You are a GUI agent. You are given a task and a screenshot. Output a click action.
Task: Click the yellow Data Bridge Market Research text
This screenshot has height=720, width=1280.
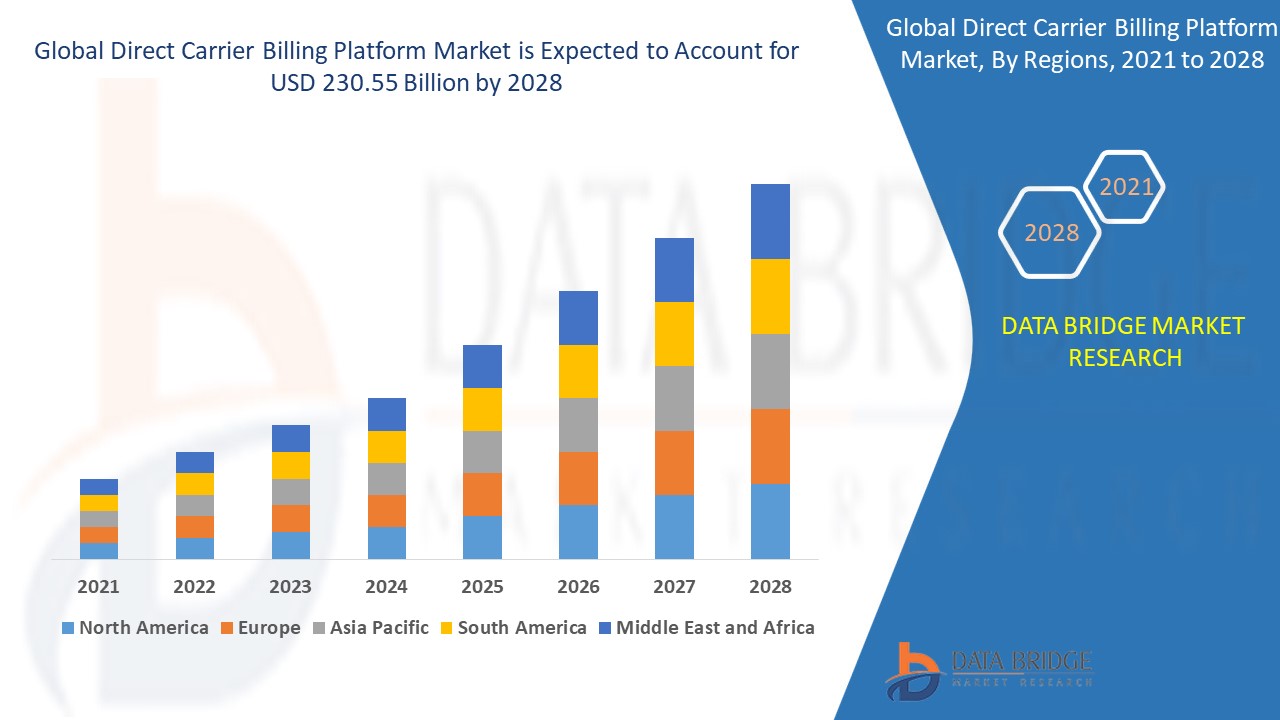1123,341
